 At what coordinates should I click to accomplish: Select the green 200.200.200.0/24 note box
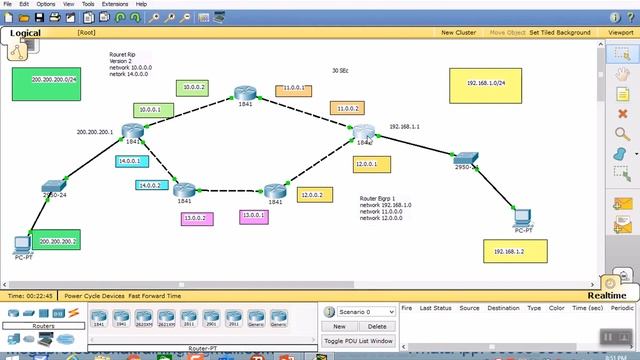coord(46,84)
